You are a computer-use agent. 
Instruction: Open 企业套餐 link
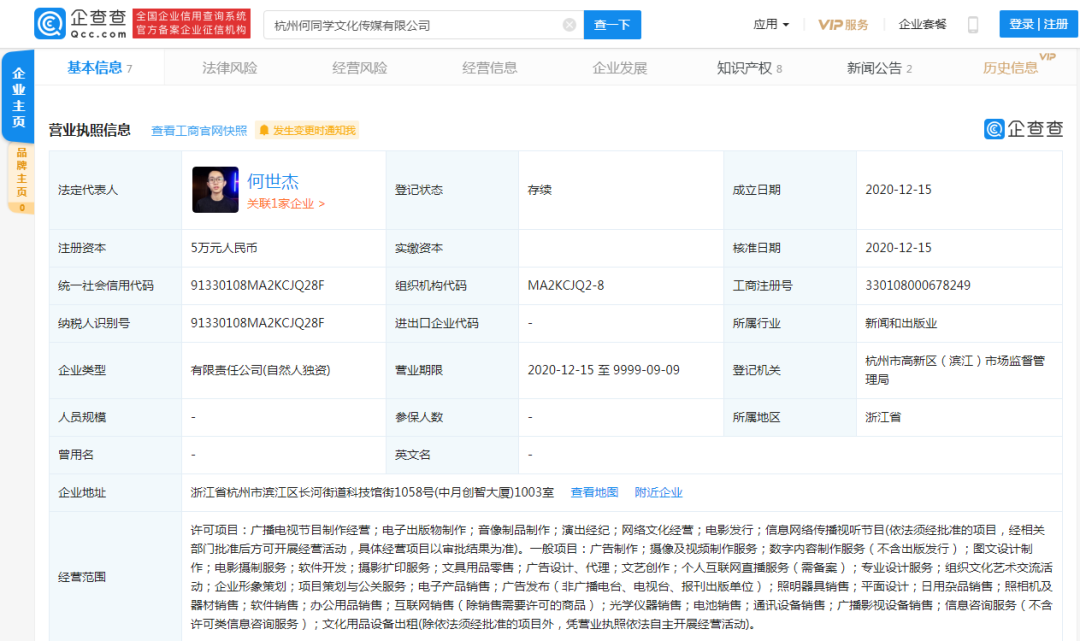pos(922,25)
